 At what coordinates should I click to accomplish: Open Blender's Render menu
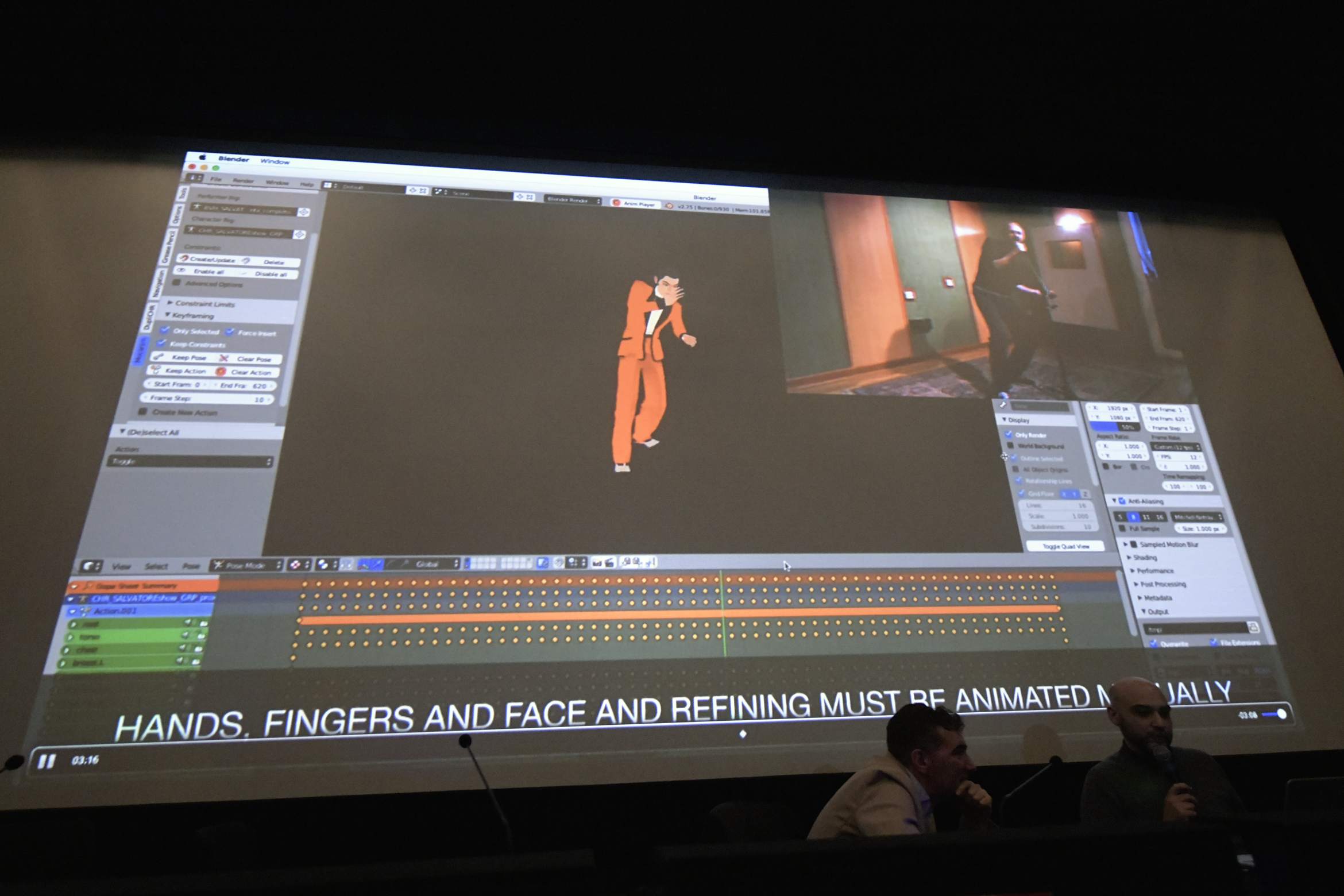click(244, 181)
